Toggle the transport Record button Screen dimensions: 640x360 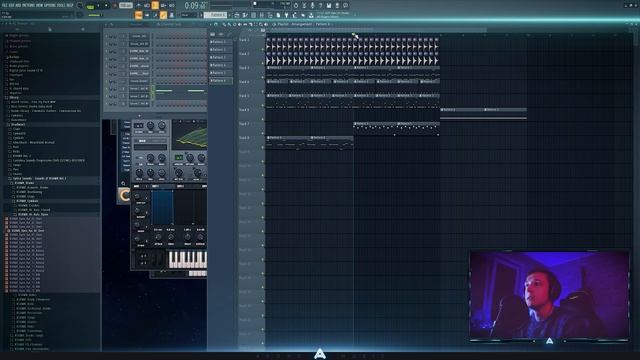115,6
